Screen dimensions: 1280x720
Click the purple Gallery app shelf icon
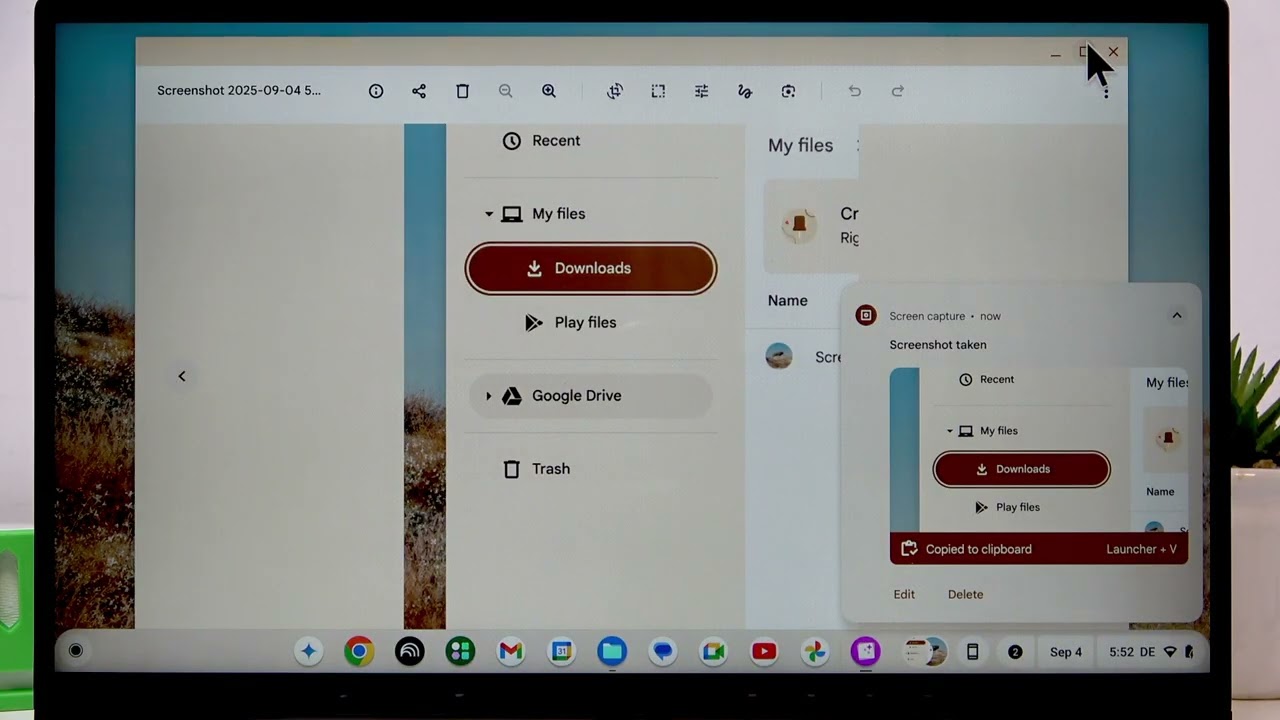click(x=865, y=652)
